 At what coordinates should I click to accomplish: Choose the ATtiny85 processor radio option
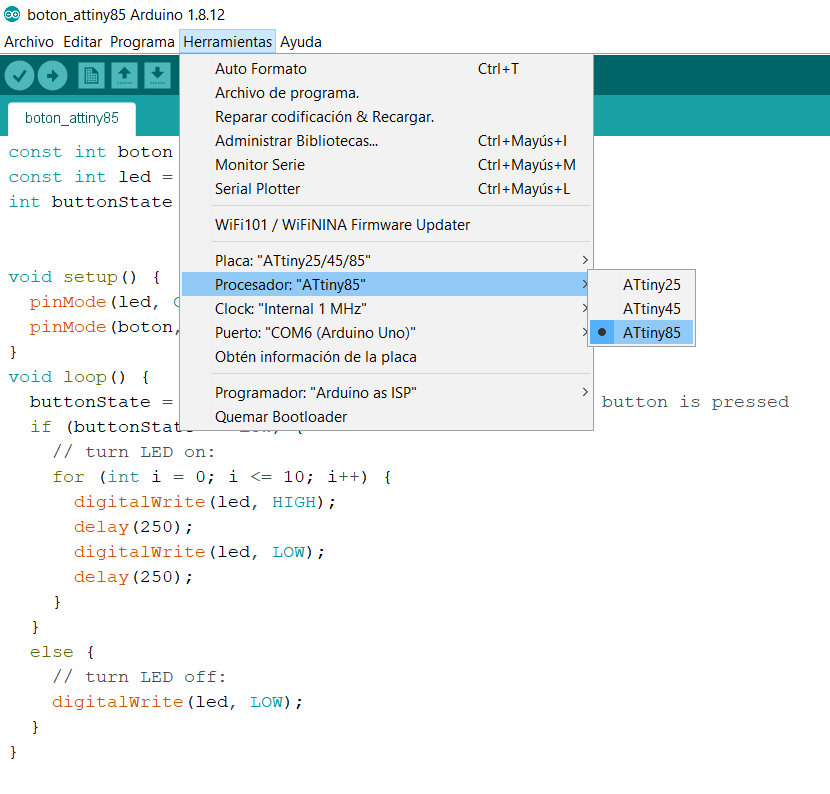click(x=651, y=333)
